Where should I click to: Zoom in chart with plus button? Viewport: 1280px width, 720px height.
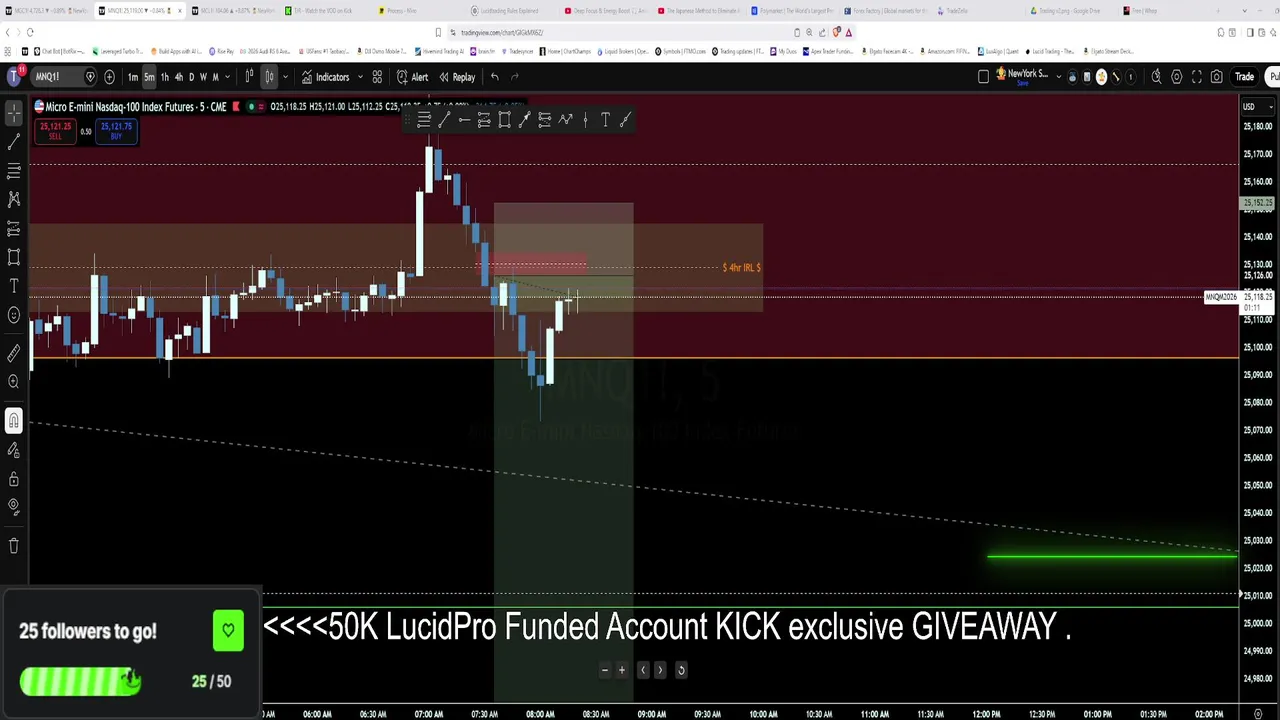(x=622, y=670)
